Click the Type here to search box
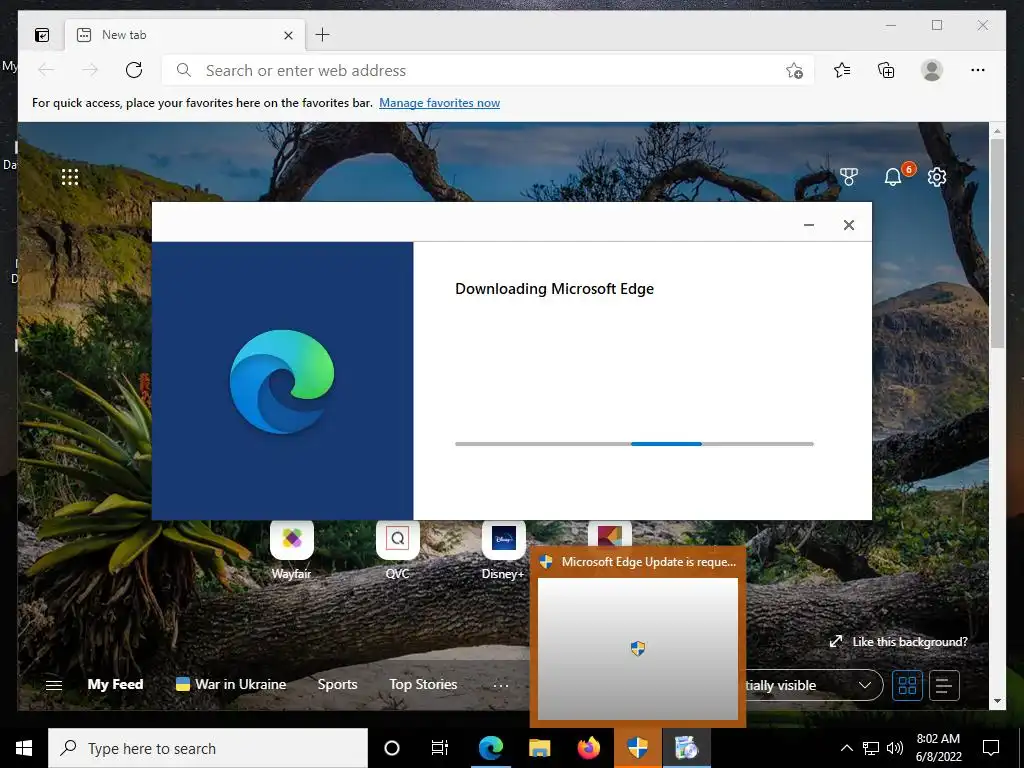The height and width of the screenshot is (768, 1024). click(208, 748)
